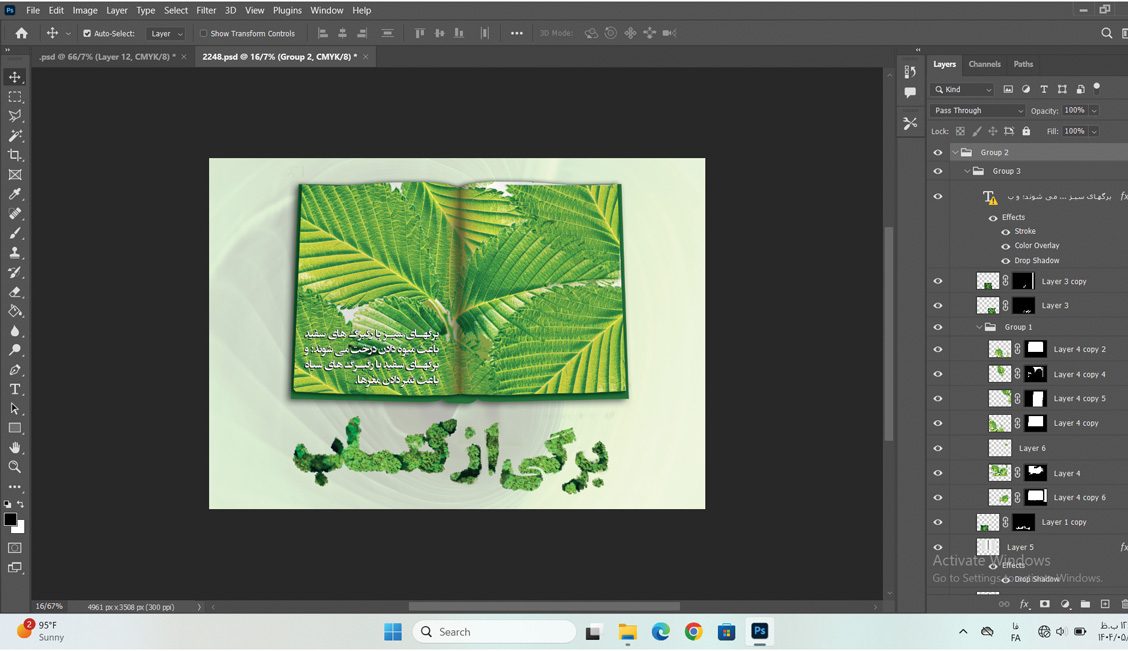Click the more options ellipsis in options bar
Screen dimensions: 1128x651
pos(517,33)
